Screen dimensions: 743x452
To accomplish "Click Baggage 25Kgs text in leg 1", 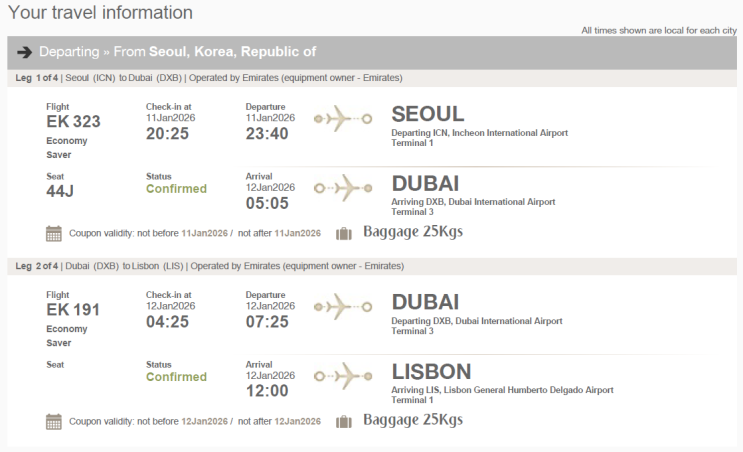I will [413, 232].
